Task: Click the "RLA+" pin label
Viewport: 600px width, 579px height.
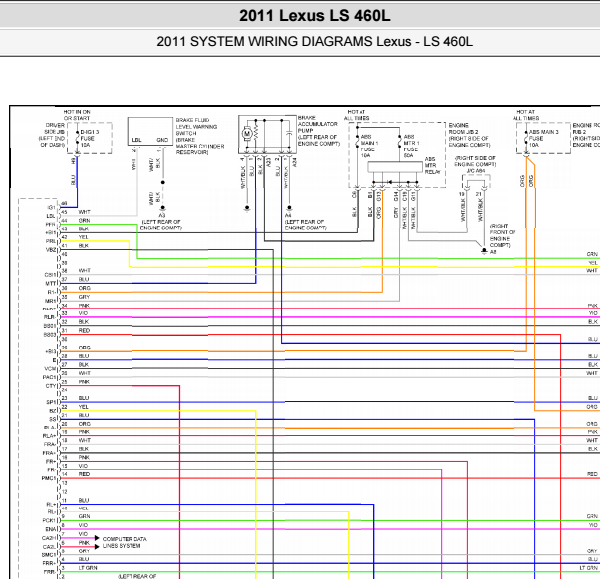Action: pos(49,436)
